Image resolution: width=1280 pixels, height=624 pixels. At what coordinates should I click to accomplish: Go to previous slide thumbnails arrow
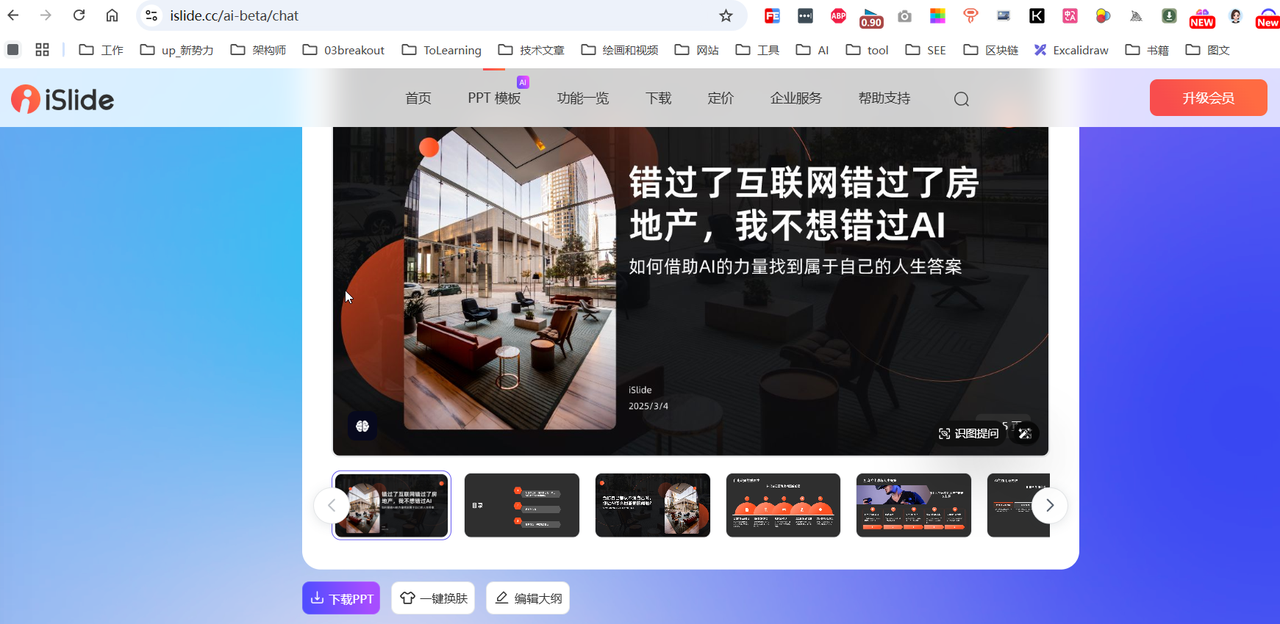[332, 505]
